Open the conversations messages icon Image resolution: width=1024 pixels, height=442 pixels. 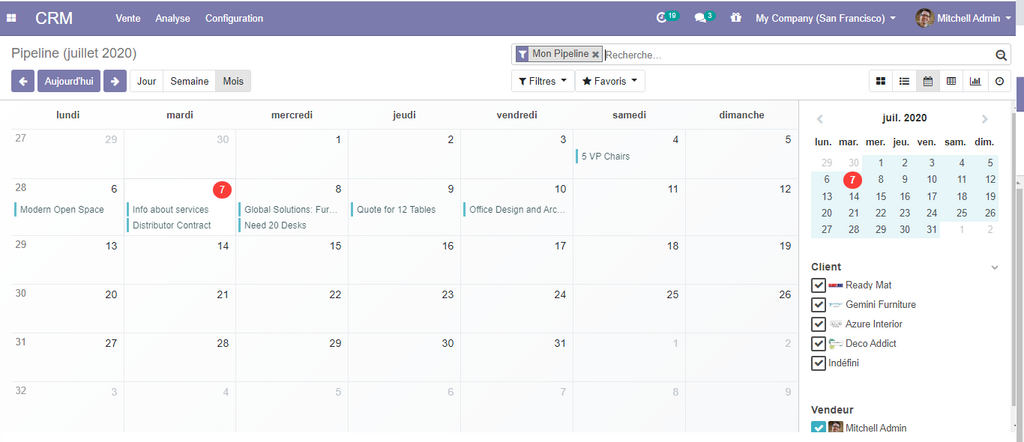point(702,18)
